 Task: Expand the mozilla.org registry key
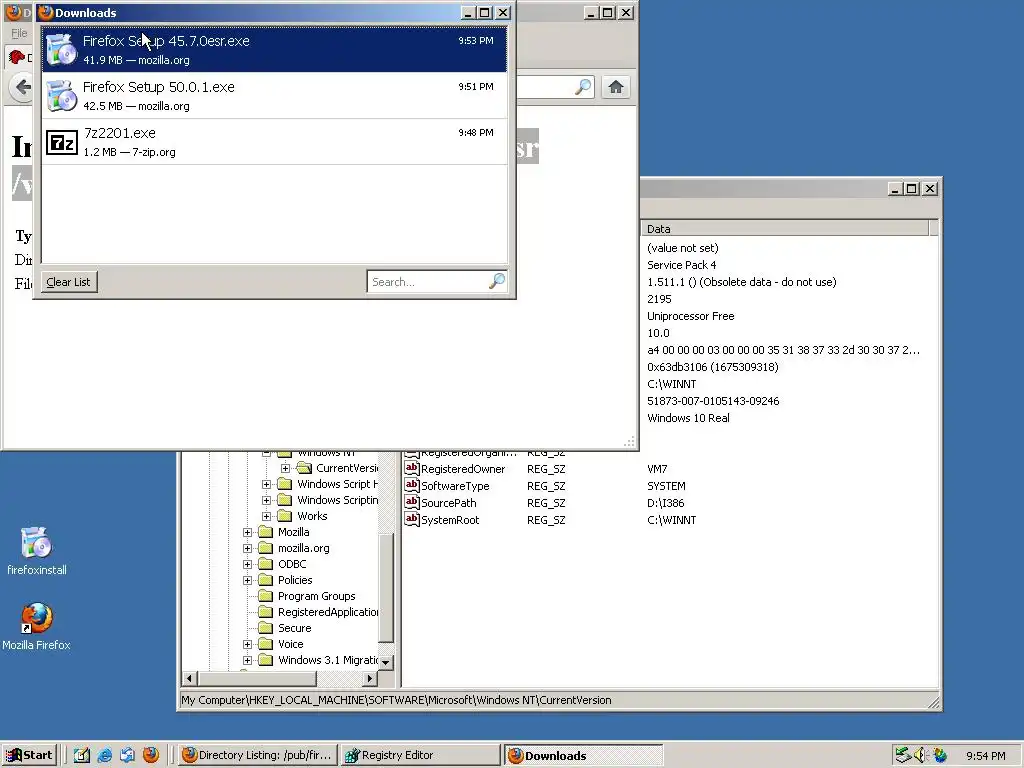pyautogui.click(x=248, y=548)
